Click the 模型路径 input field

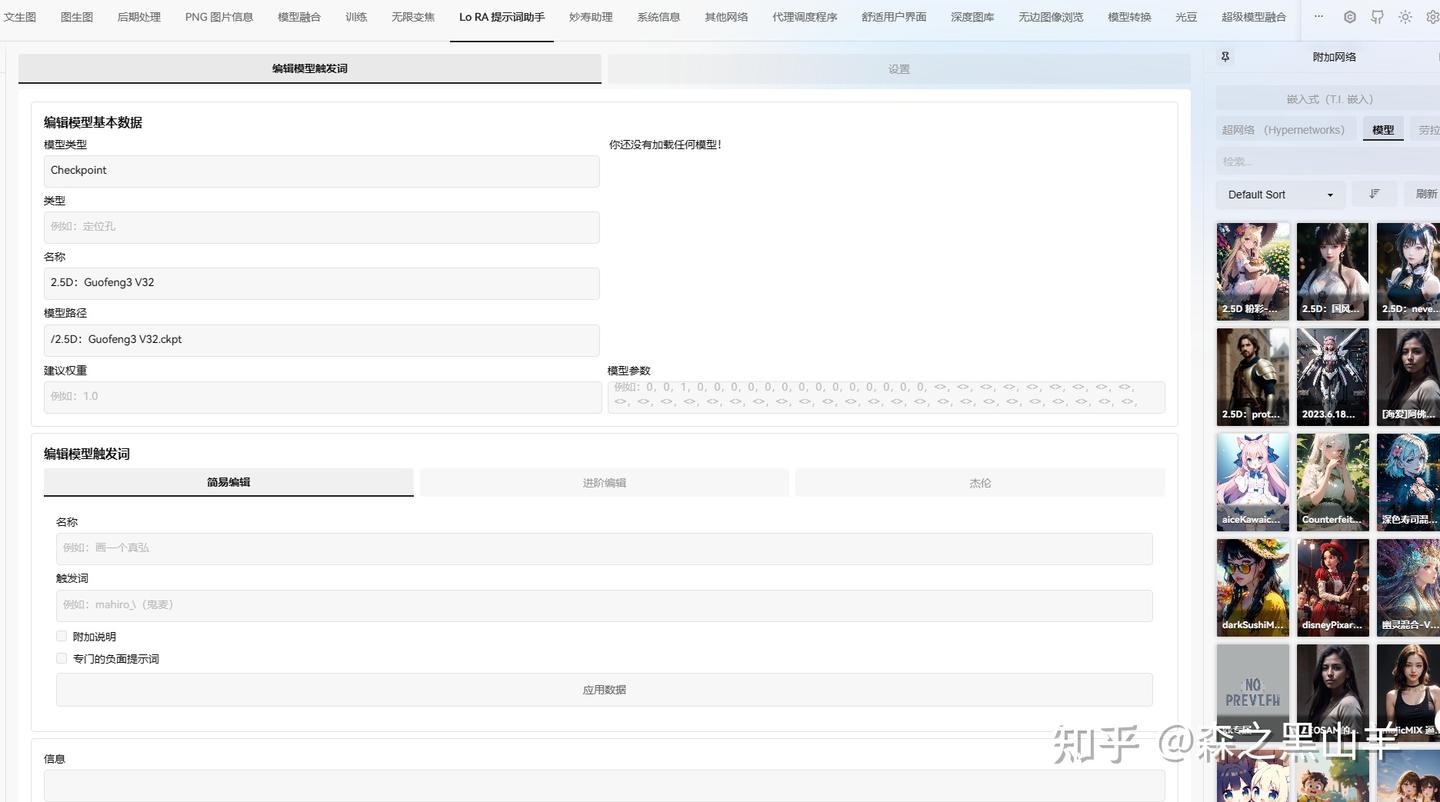point(321,340)
